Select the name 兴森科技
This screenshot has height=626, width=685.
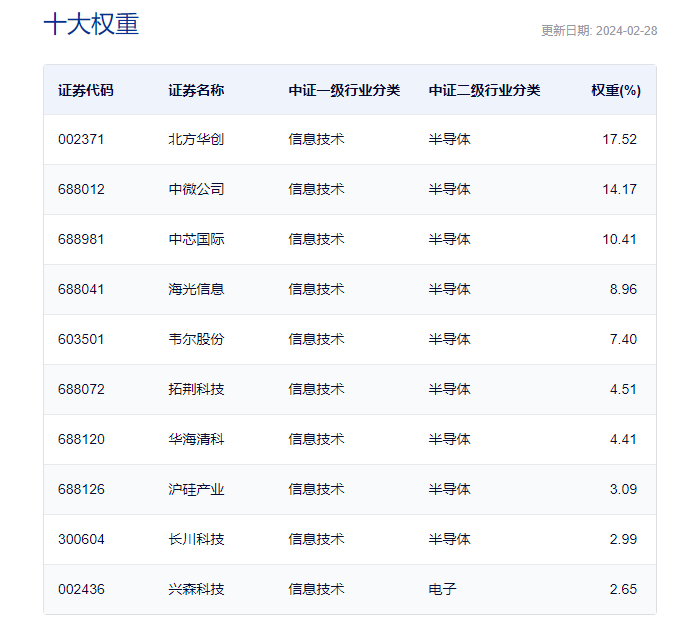[x=196, y=589]
